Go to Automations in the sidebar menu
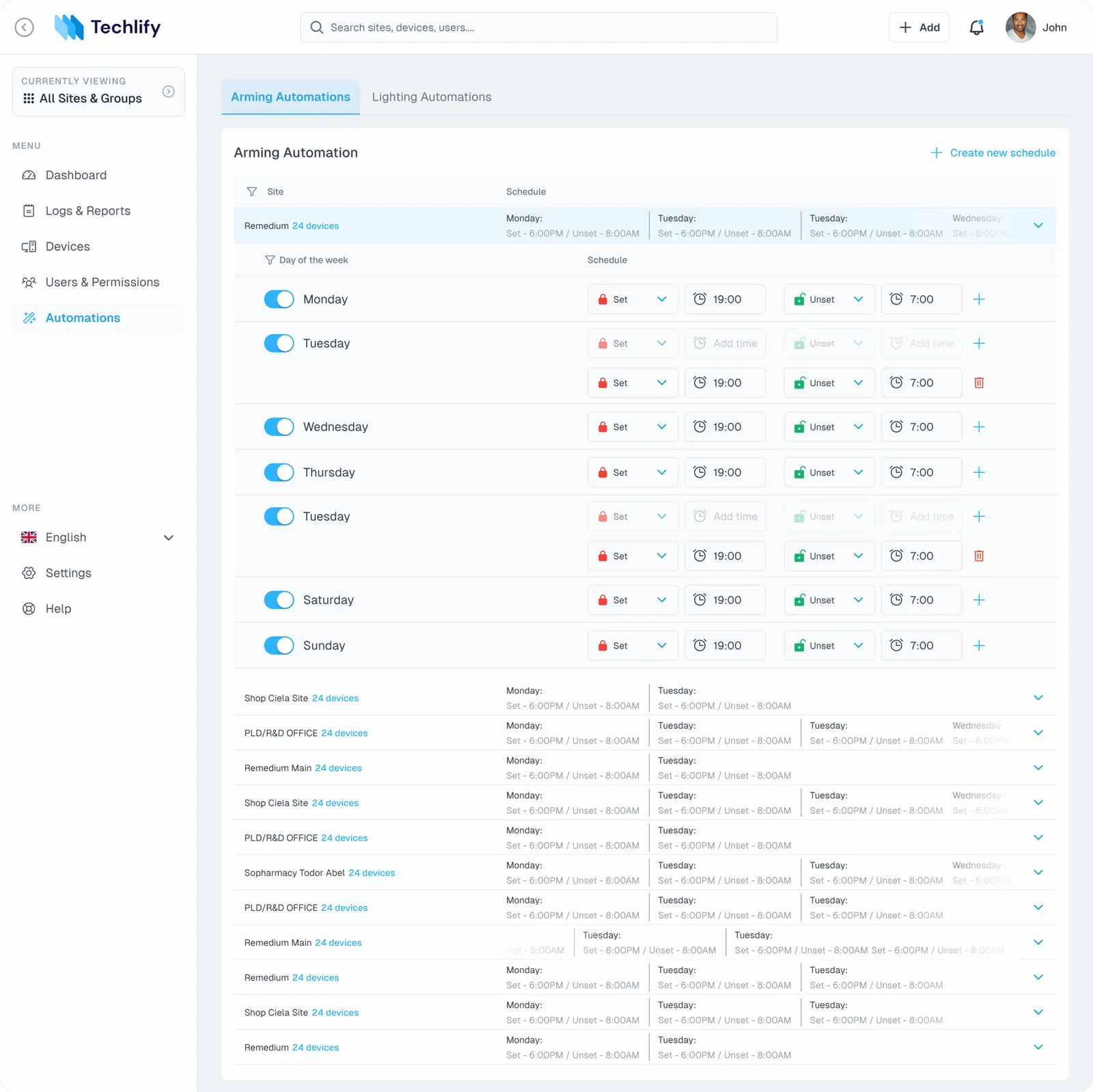Image resolution: width=1093 pixels, height=1092 pixels. click(x=98, y=318)
